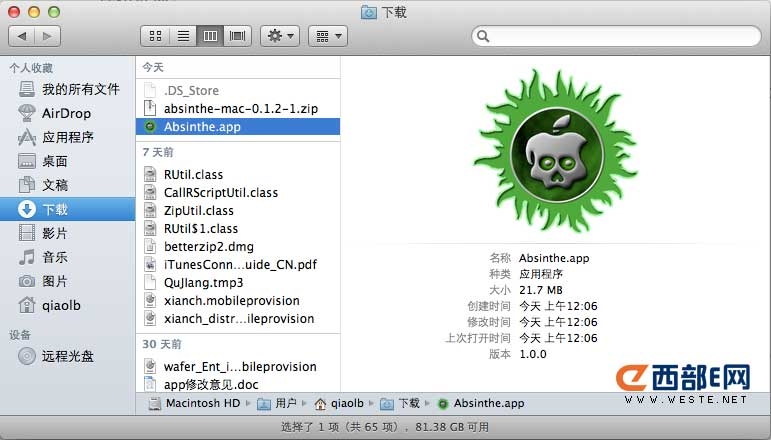Click the xianch.mobileprovision file icon
This screenshot has width=771, height=440.
[x=149, y=300]
